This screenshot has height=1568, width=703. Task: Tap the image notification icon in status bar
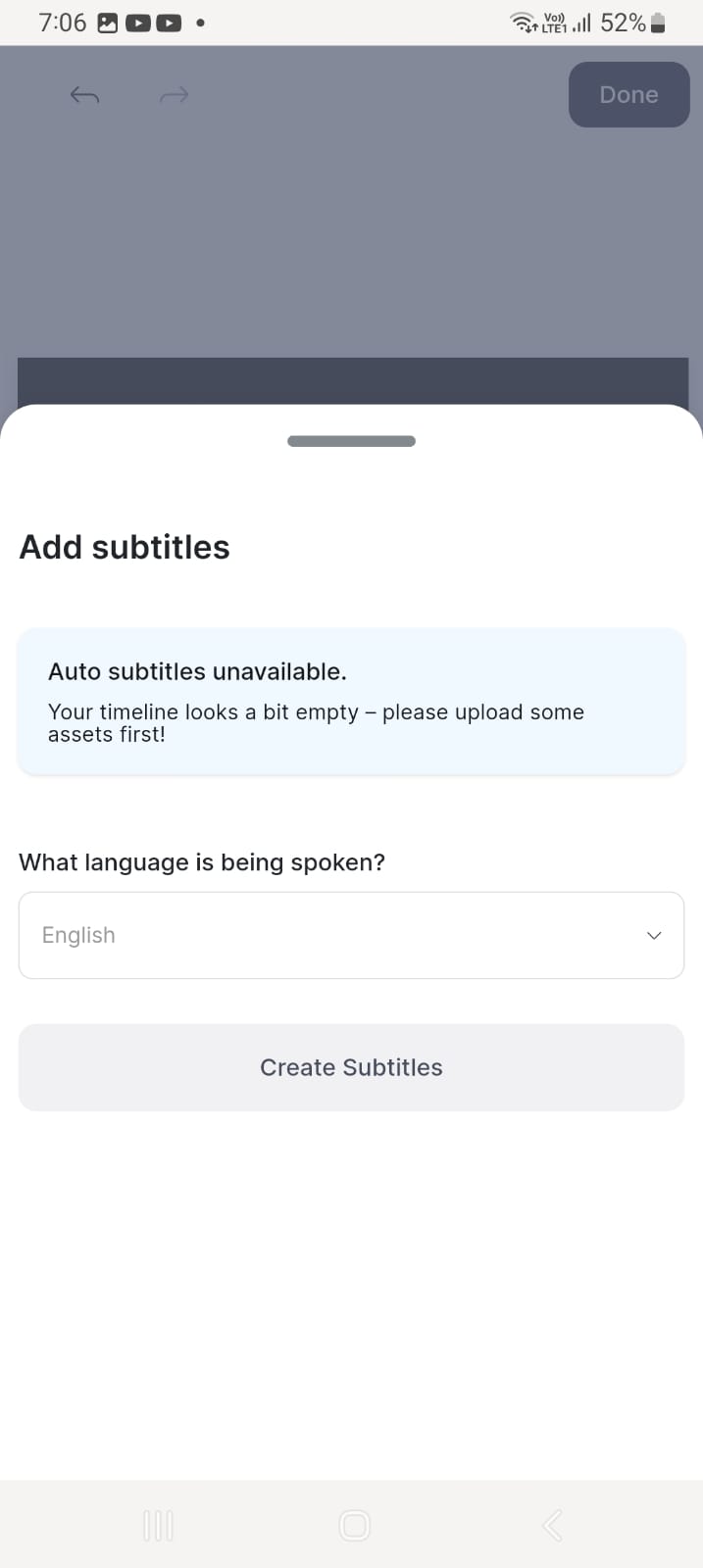click(x=108, y=23)
